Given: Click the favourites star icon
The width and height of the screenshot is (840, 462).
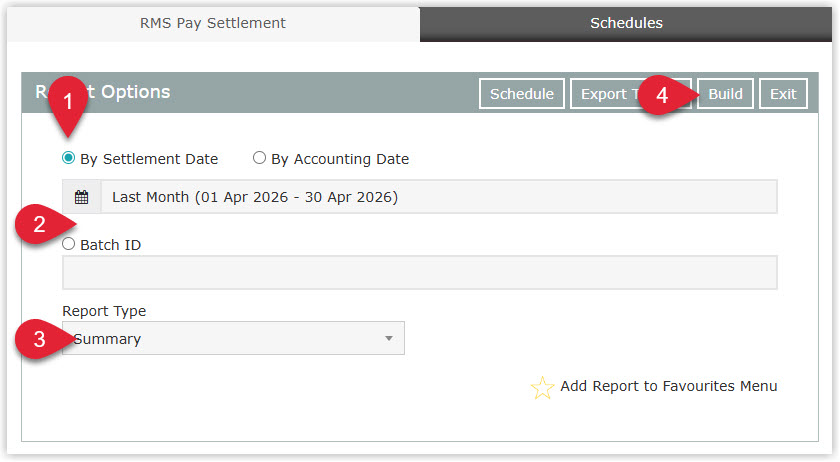Looking at the screenshot, I should tap(542, 388).
